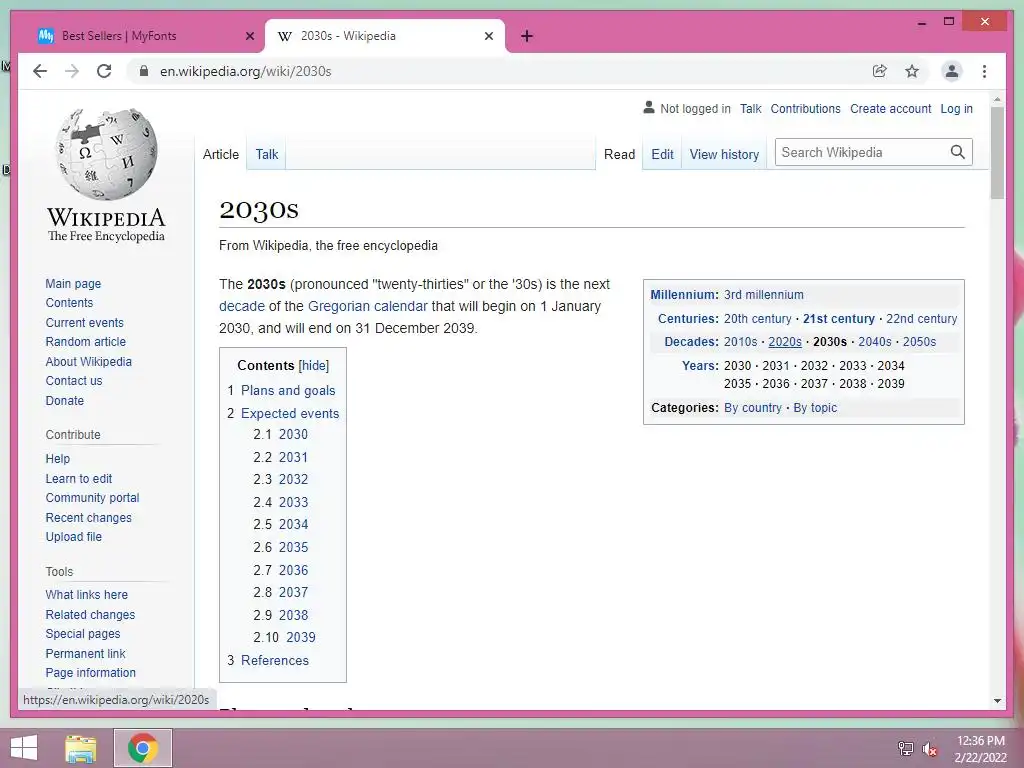Viewport: 1024px width, 768px height.
Task: Click the user icon beside Not logged in
Action: coord(648,108)
